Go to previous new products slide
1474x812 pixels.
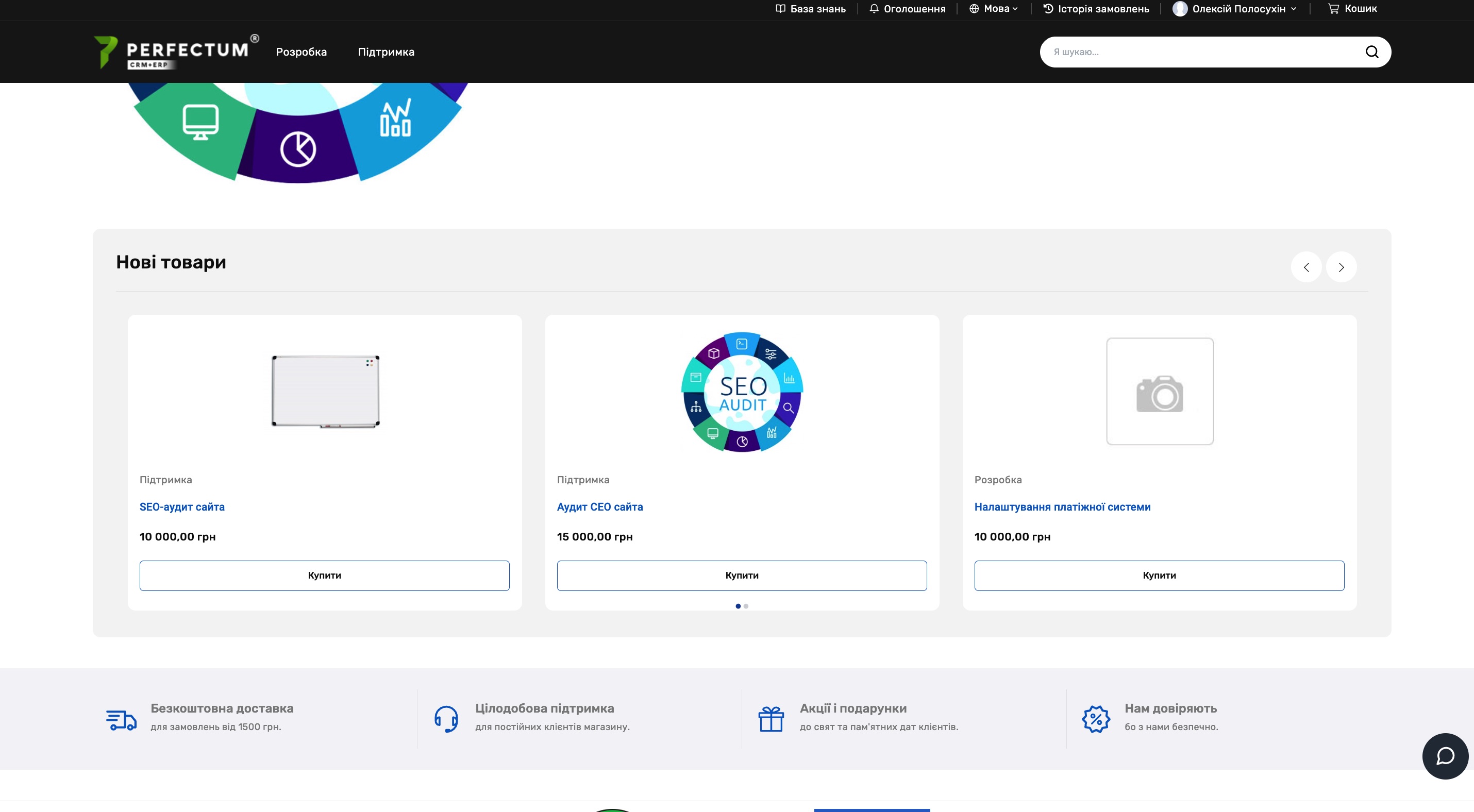(x=1306, y=267)
